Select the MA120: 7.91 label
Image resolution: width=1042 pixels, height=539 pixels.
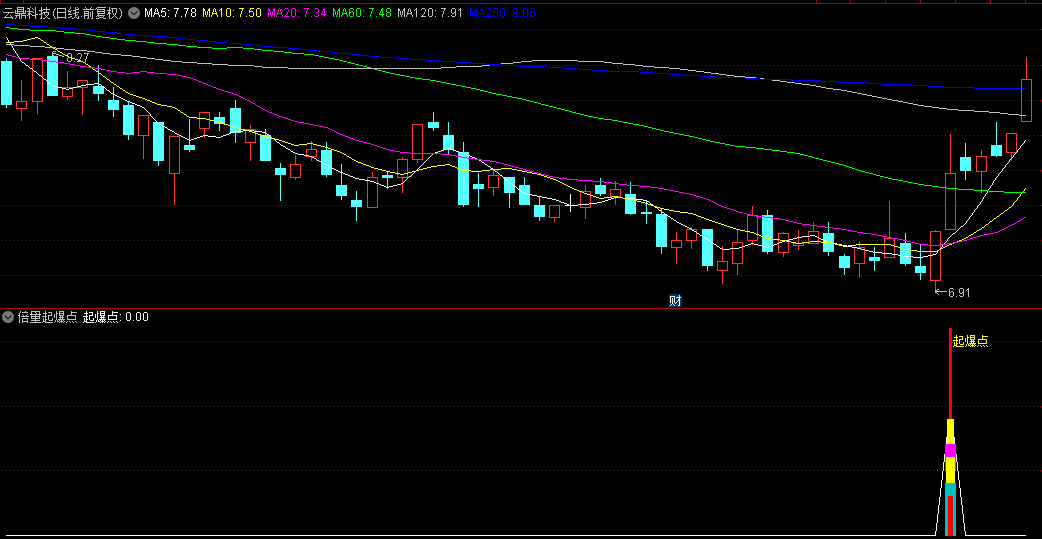(430, 13)
